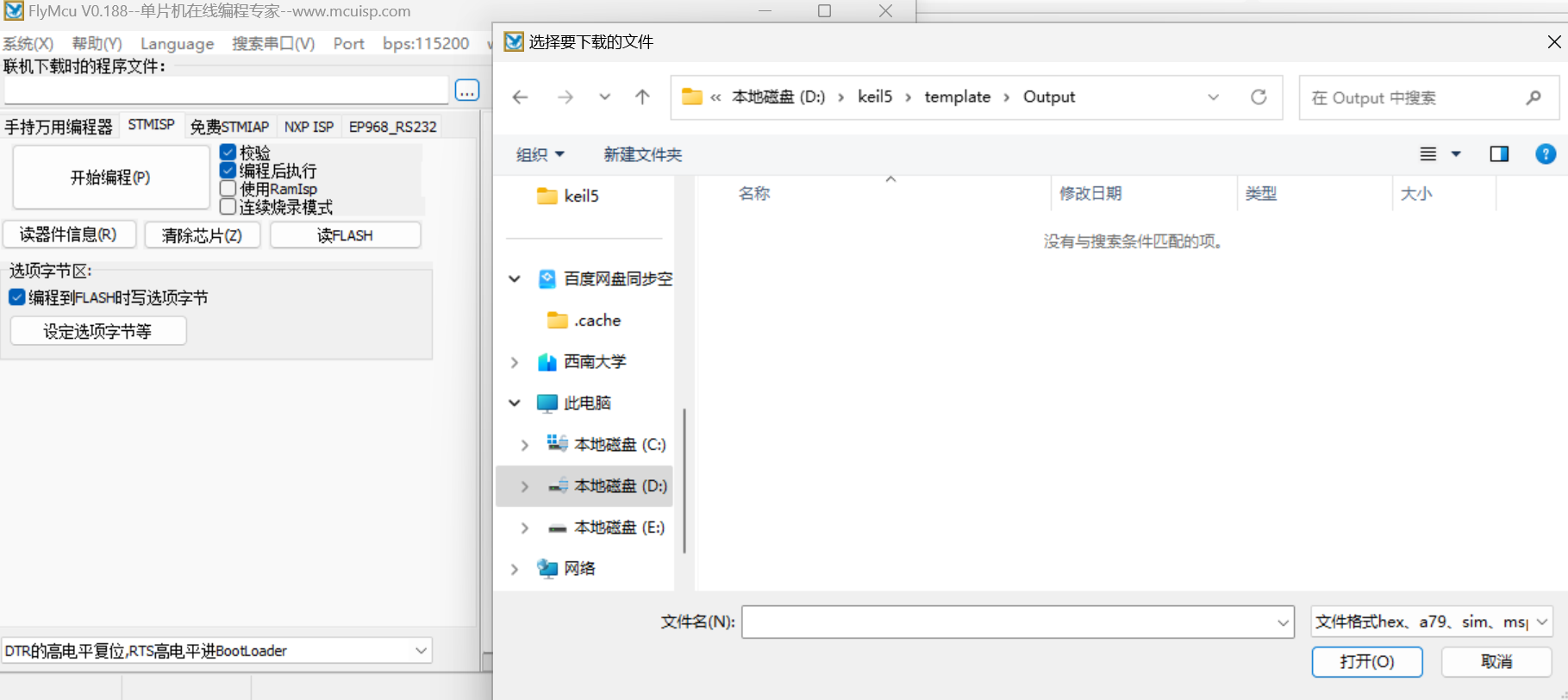Switch to STMISP tab
1568x700 pixels.
[x=151, y=125]
